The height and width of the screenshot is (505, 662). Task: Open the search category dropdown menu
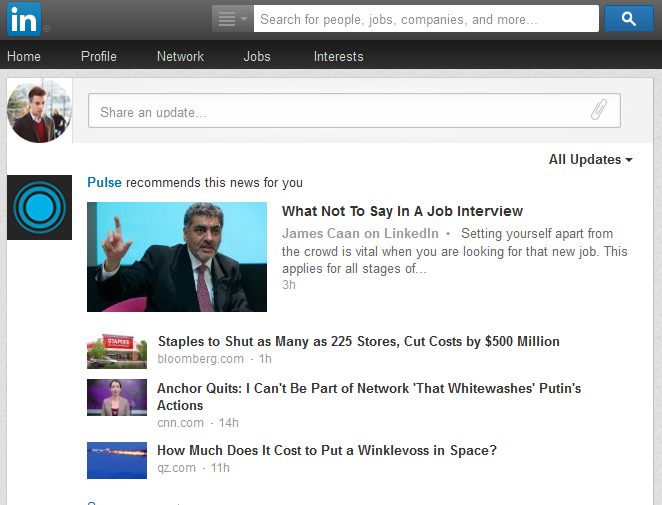click(x=233, y=19)
